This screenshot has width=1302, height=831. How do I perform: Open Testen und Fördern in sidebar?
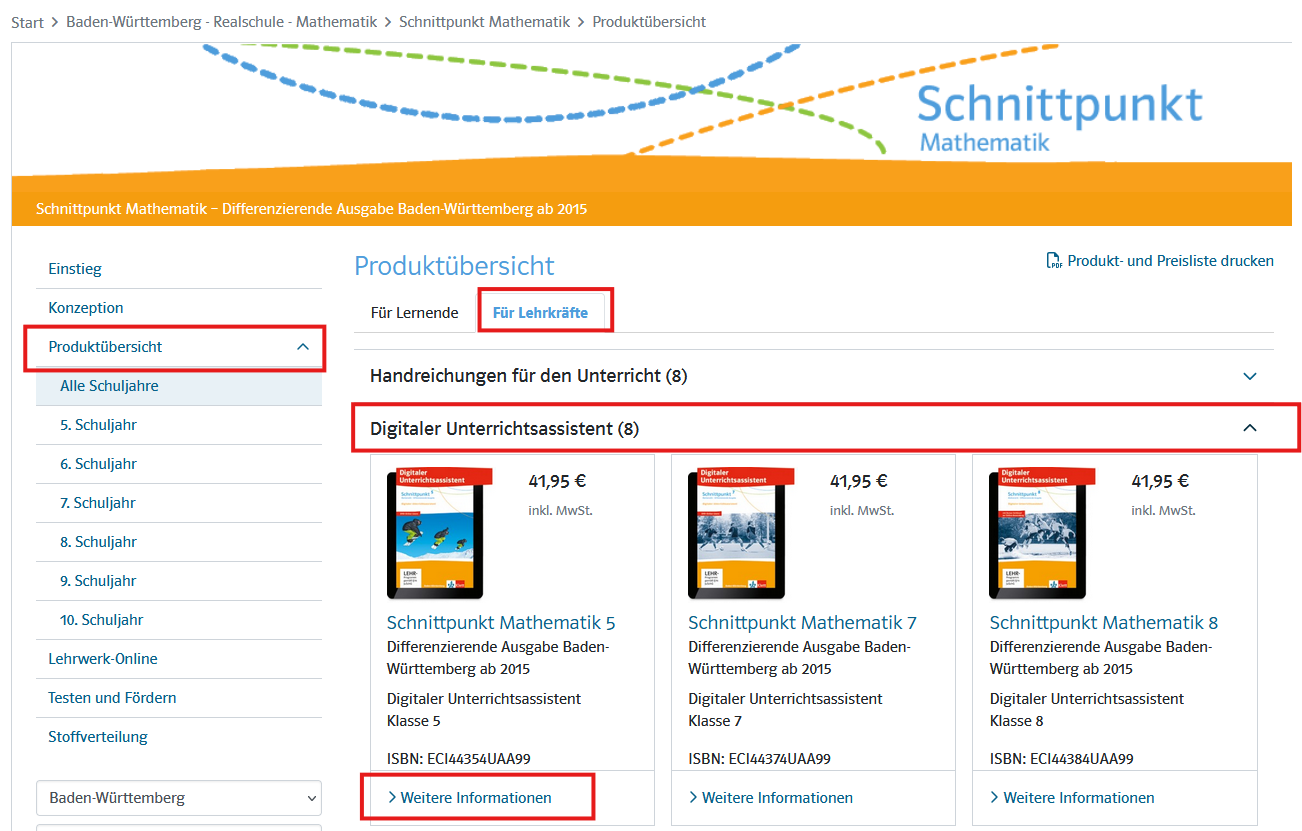[x=112, y=698]
